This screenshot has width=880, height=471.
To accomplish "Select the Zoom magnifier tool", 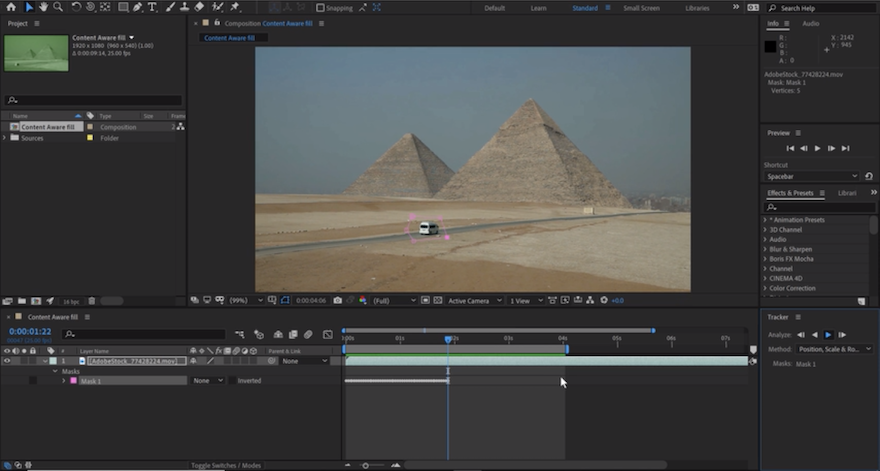I will pos(59,7).
